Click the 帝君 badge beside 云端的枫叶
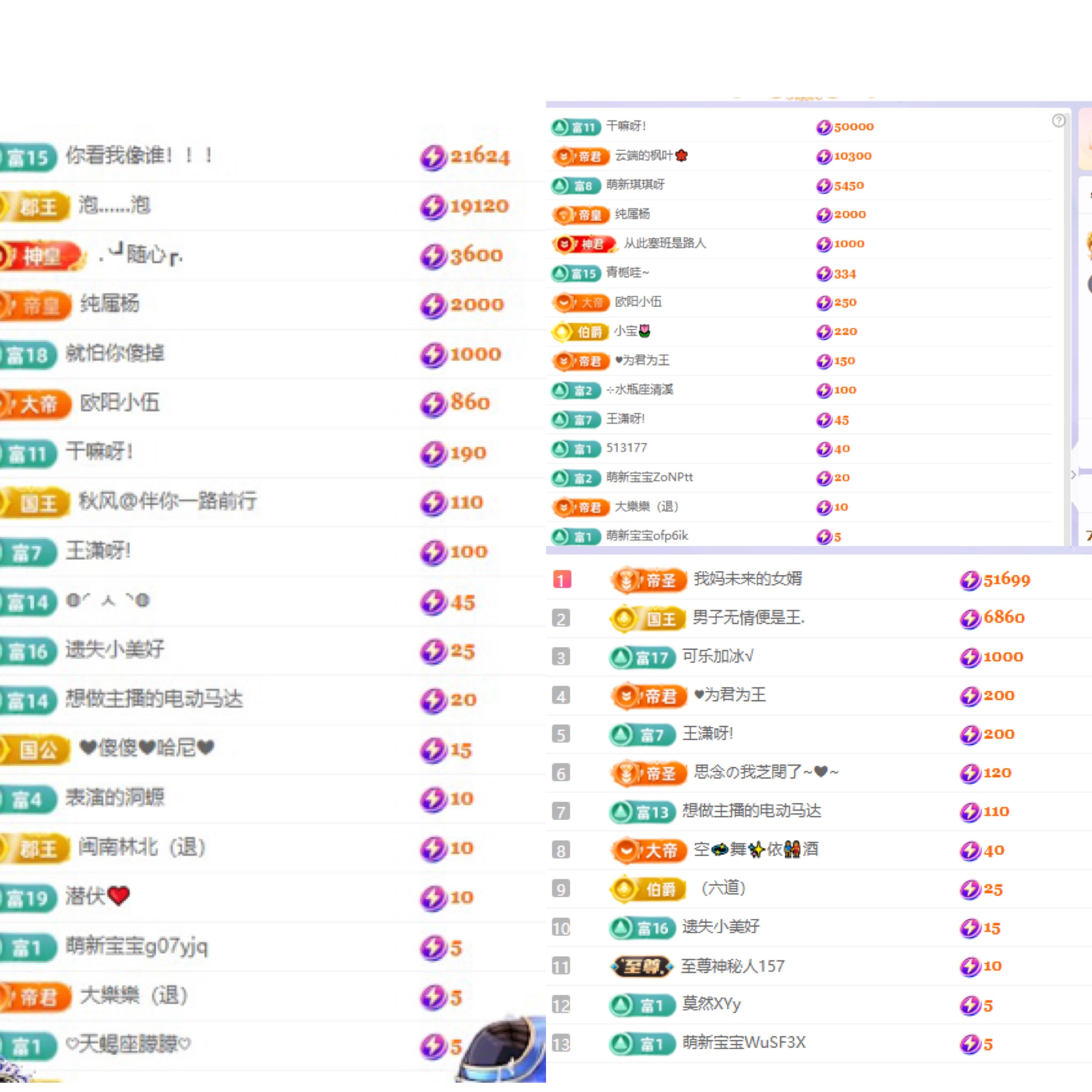 click(581, 156)
